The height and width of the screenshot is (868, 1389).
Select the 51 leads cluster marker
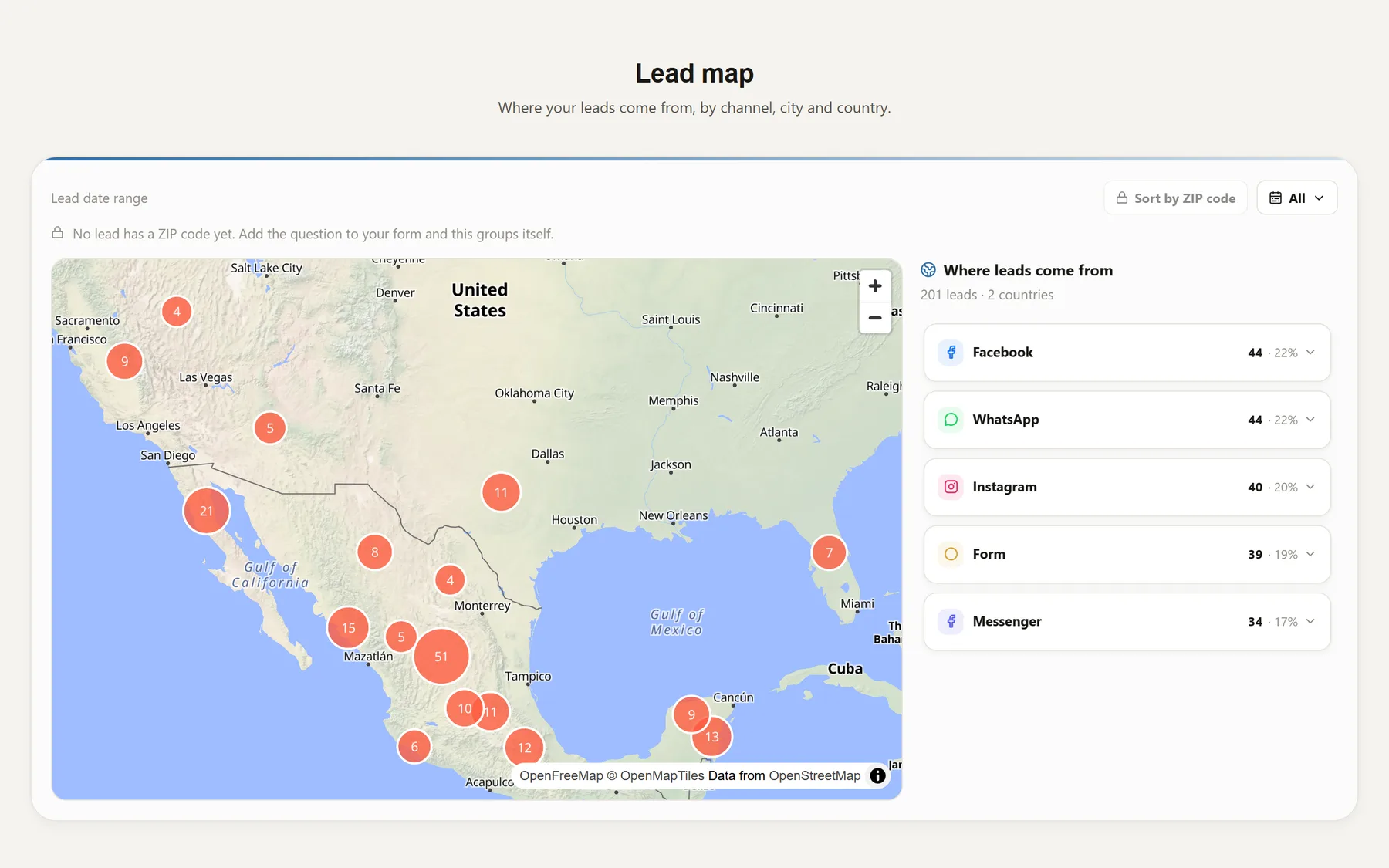tap(441, 657)
